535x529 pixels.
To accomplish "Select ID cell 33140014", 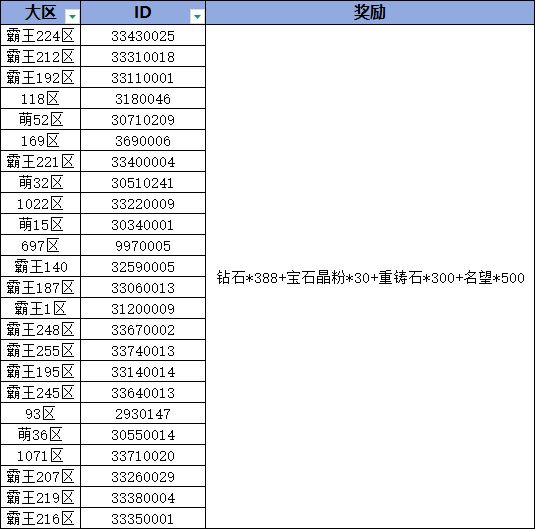I will point(143,371).
